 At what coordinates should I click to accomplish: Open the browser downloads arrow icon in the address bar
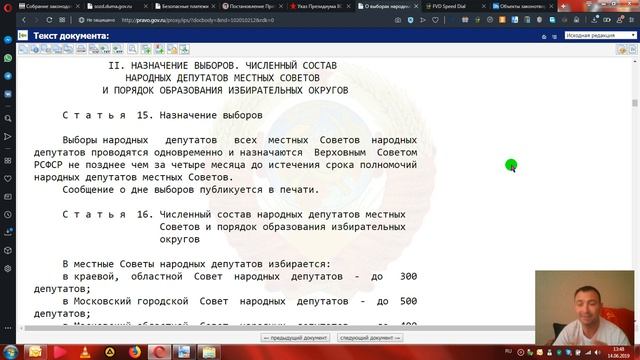595,20
